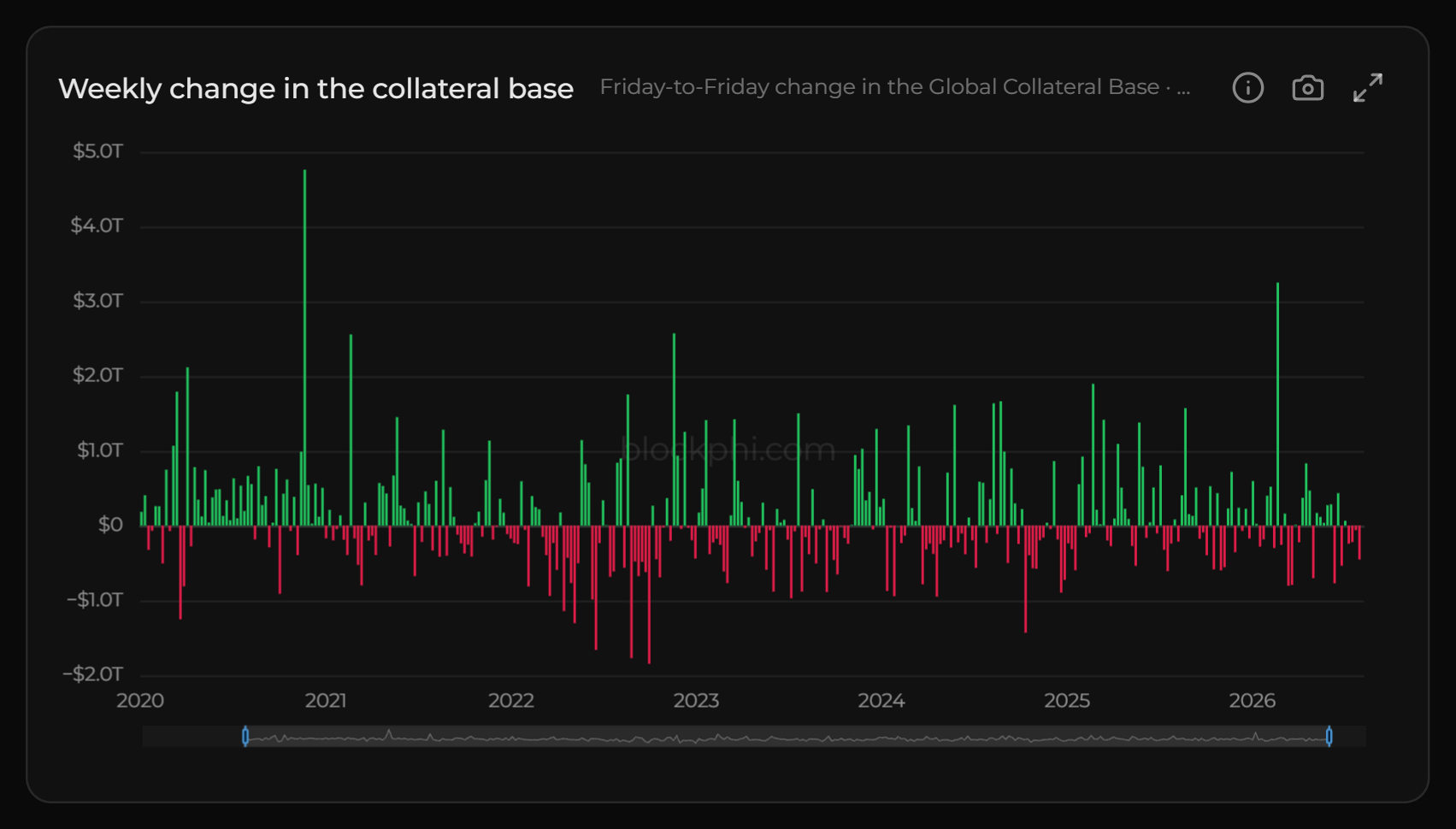
Task: Click the 2026 x-axis label
Action: pyautogui.click(x=1253, y=701)
